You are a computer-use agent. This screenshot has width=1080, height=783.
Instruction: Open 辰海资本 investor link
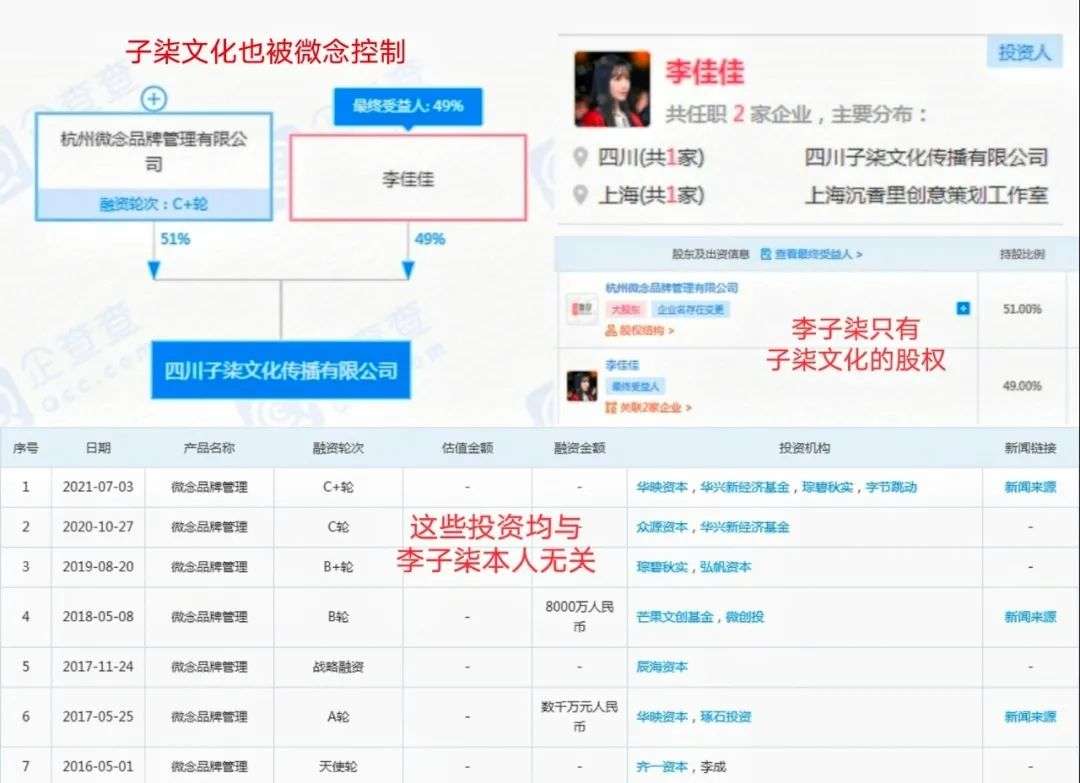[662, 667]
